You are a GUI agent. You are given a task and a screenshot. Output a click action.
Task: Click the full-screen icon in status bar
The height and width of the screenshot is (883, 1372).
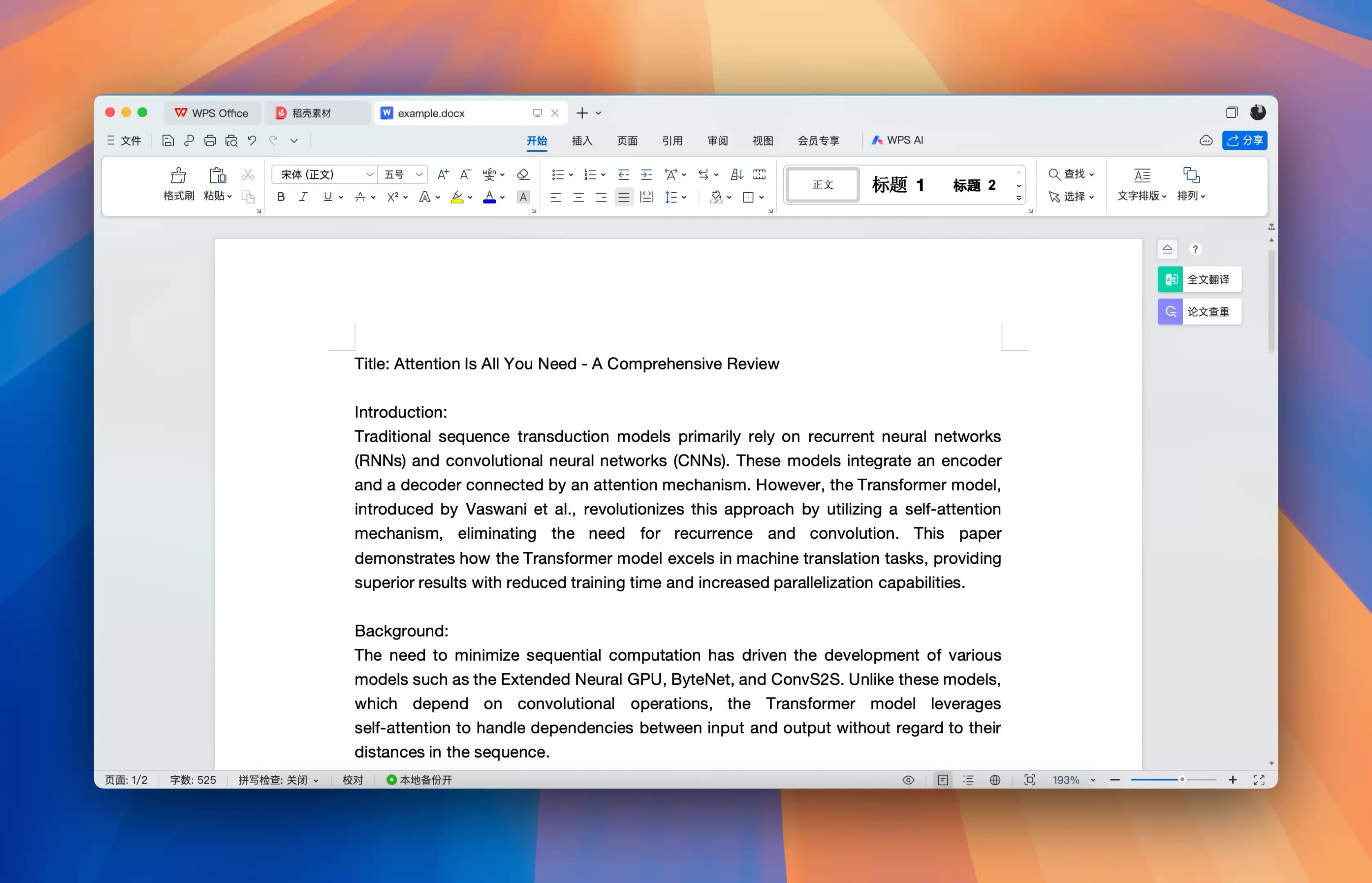click(1258, 780)
